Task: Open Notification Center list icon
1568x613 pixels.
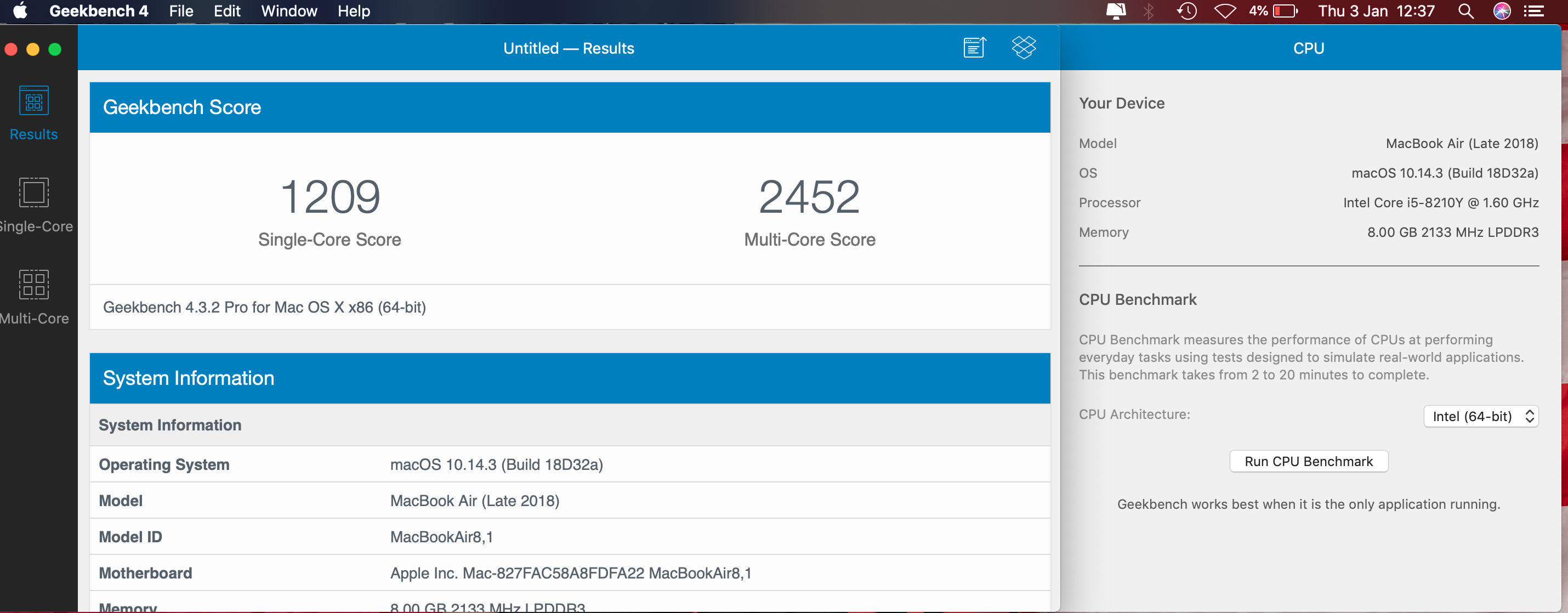Action: [x=1534, y=11]
